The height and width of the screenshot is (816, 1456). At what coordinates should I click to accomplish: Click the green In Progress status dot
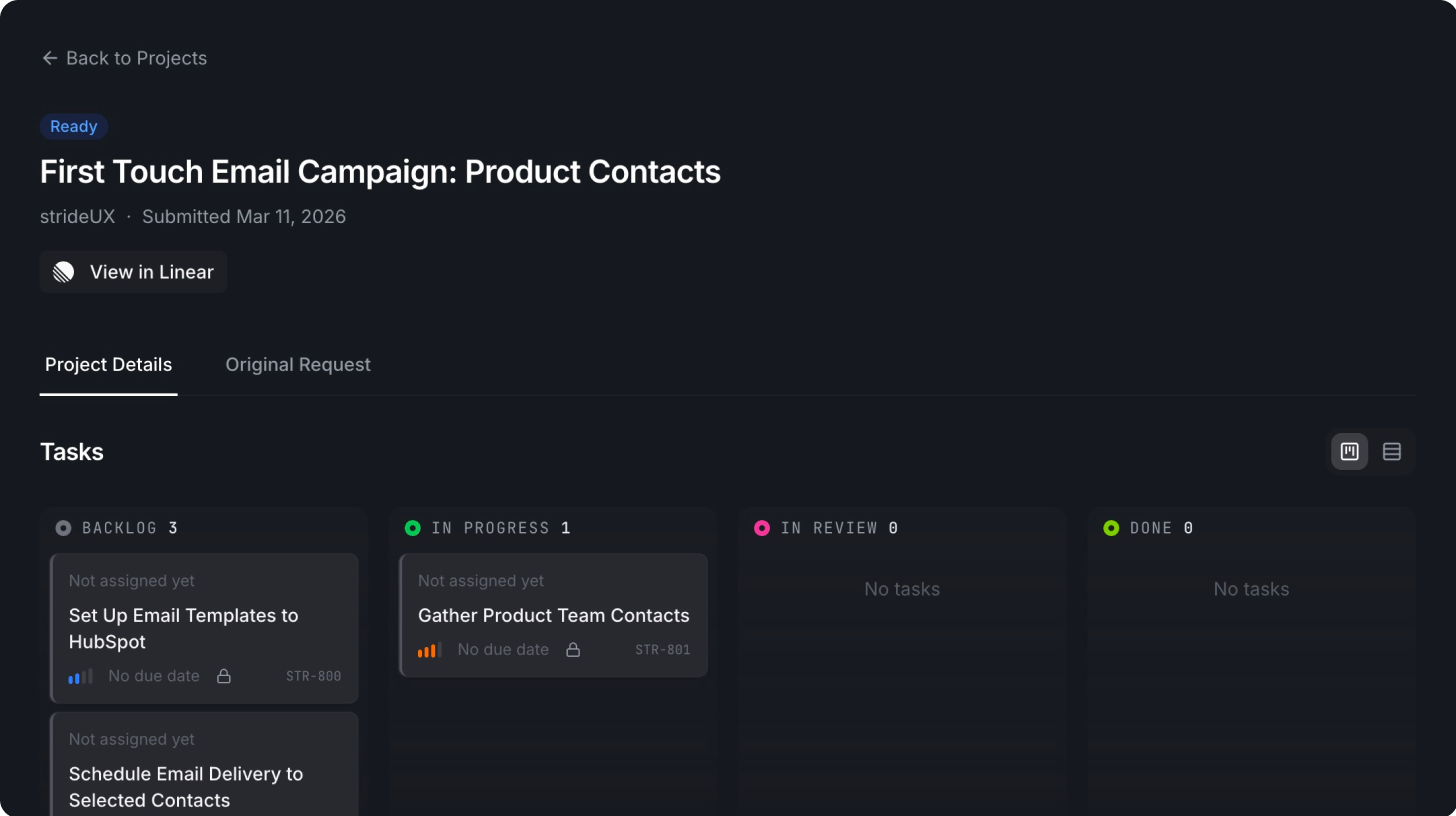tap(413, 528)
